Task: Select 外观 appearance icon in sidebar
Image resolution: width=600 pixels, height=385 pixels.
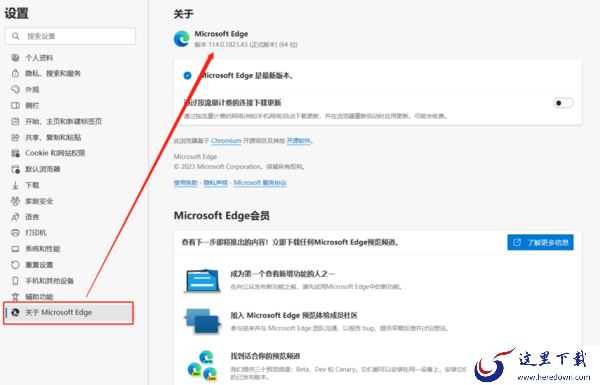Action: tap(15, 90)
